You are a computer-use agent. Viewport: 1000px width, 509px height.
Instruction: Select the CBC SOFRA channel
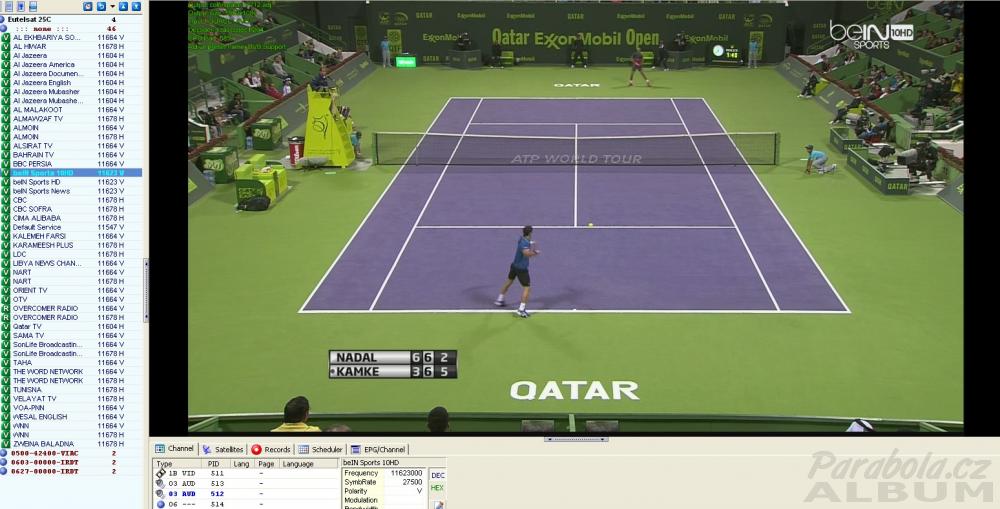pyautogui.click(x=71, y=209)
